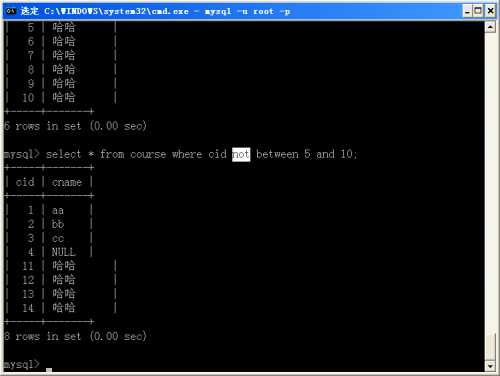This screenshot has height=376, width=500.
Task: Open the cmd.exe system menu icon
Action: pyautogui.click(x=11, y=11)
